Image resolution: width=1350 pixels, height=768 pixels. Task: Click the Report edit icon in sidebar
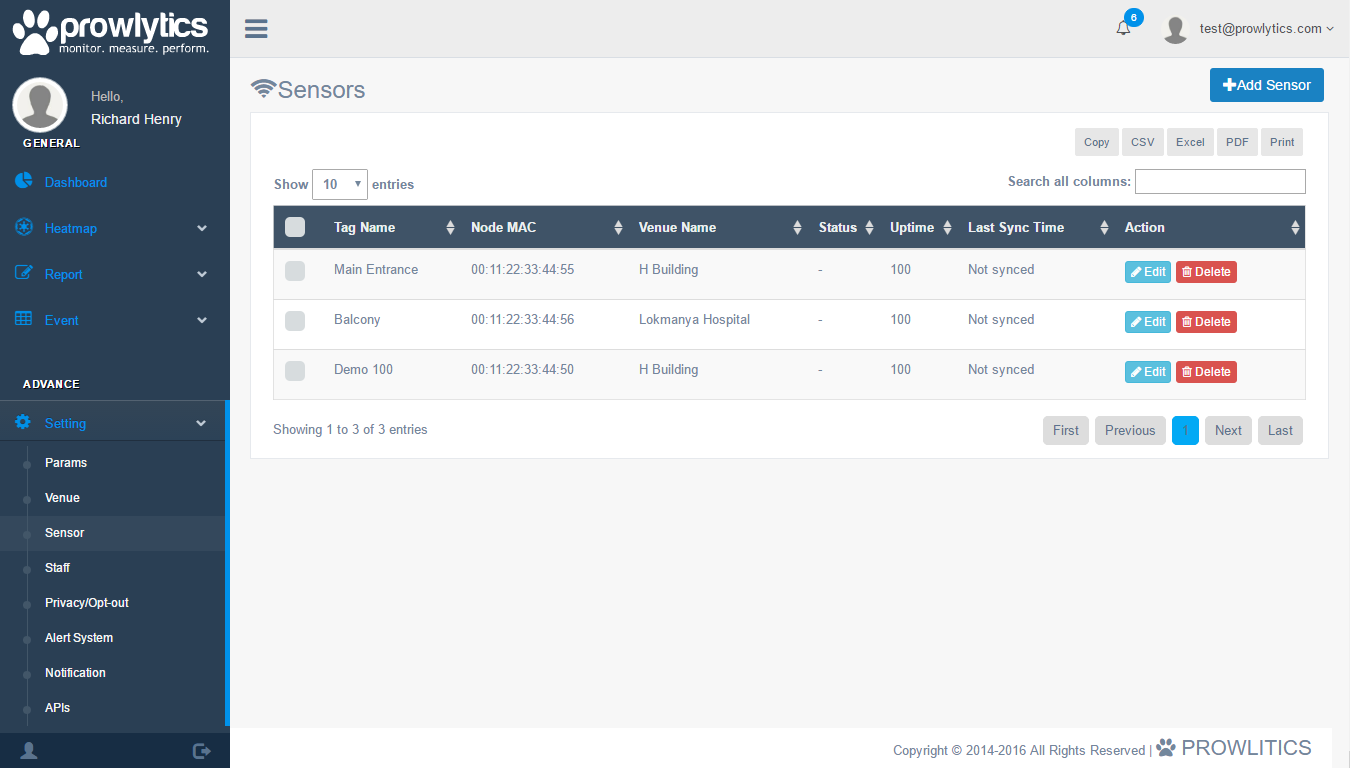click(23, 273)
